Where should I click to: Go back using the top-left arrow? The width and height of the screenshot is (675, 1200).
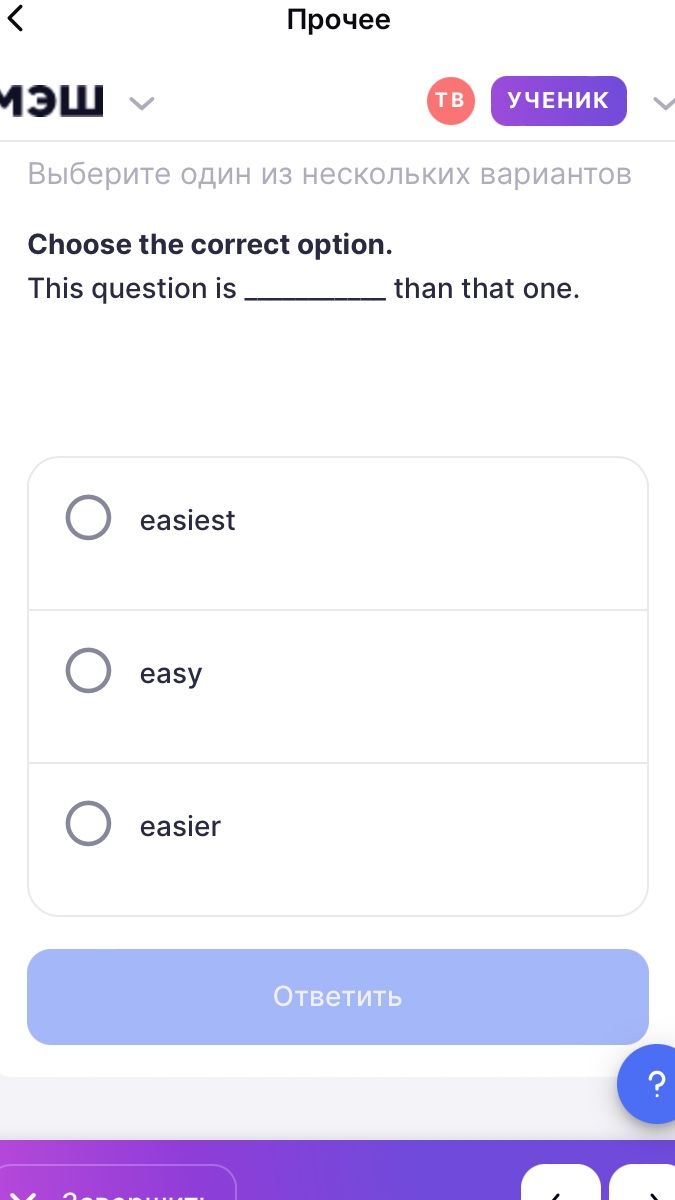pyautogui.click(x=15, y=19)
